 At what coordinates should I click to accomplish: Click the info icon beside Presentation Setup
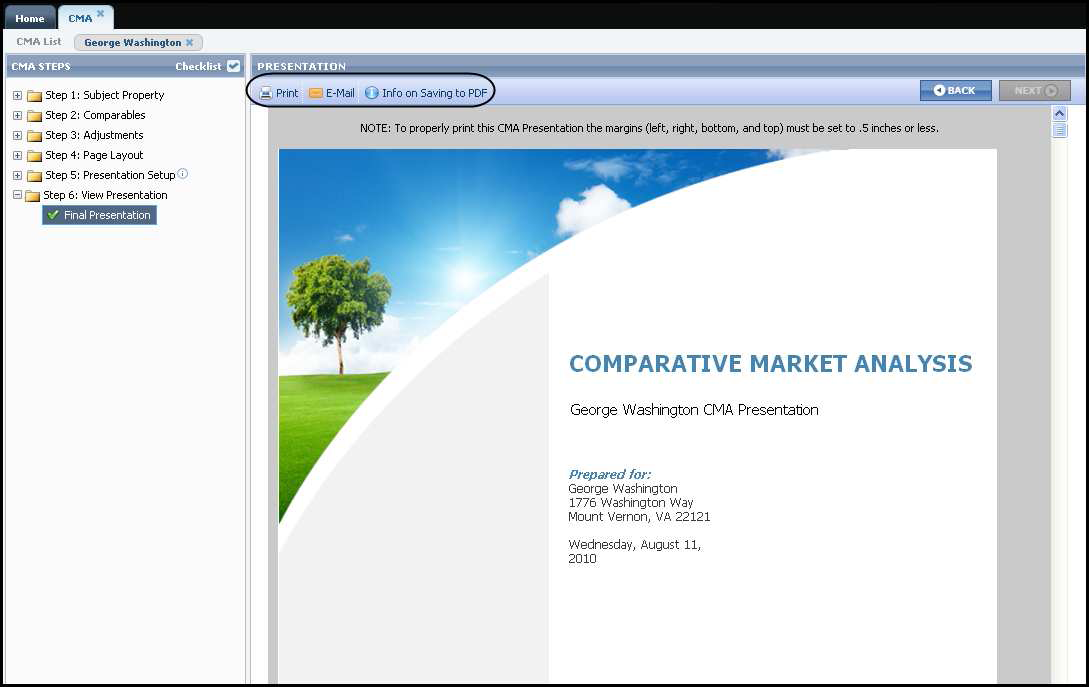point(183,174)
